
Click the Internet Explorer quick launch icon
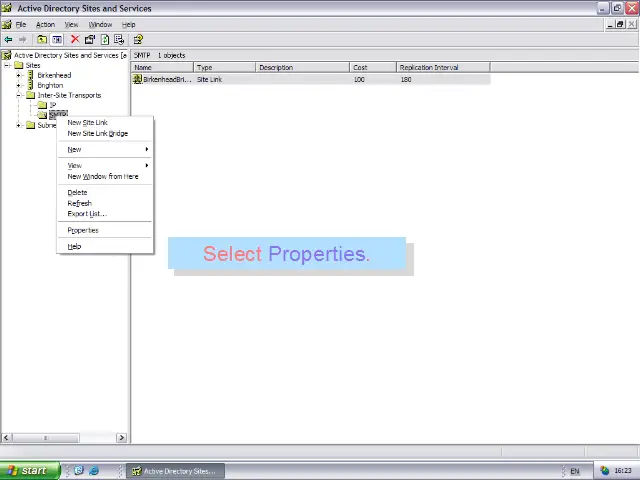[94, 471]
